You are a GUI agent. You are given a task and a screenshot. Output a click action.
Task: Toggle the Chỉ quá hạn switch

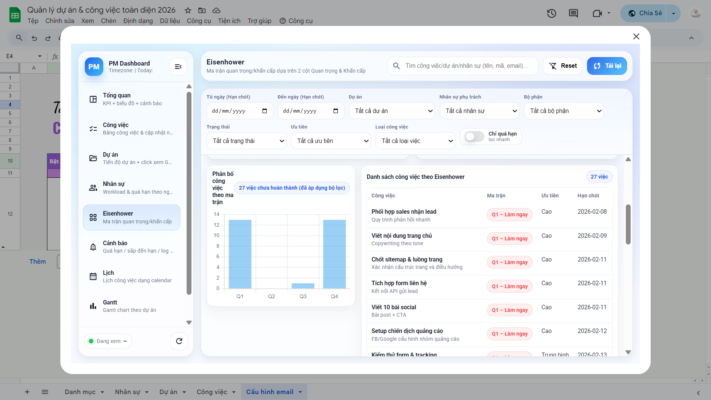coord(473,137)
